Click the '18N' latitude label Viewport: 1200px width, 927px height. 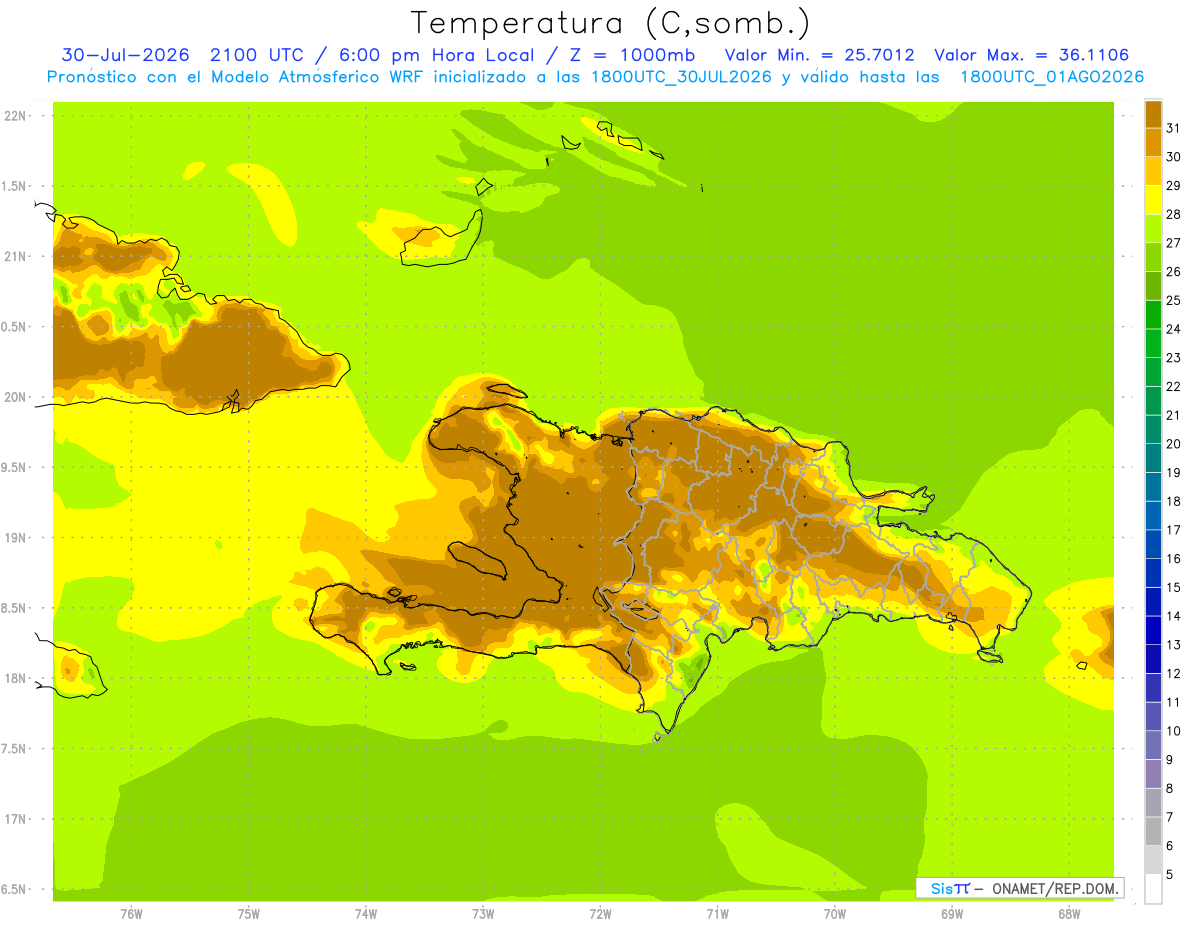pyautogui.click(x=16, y=678)
